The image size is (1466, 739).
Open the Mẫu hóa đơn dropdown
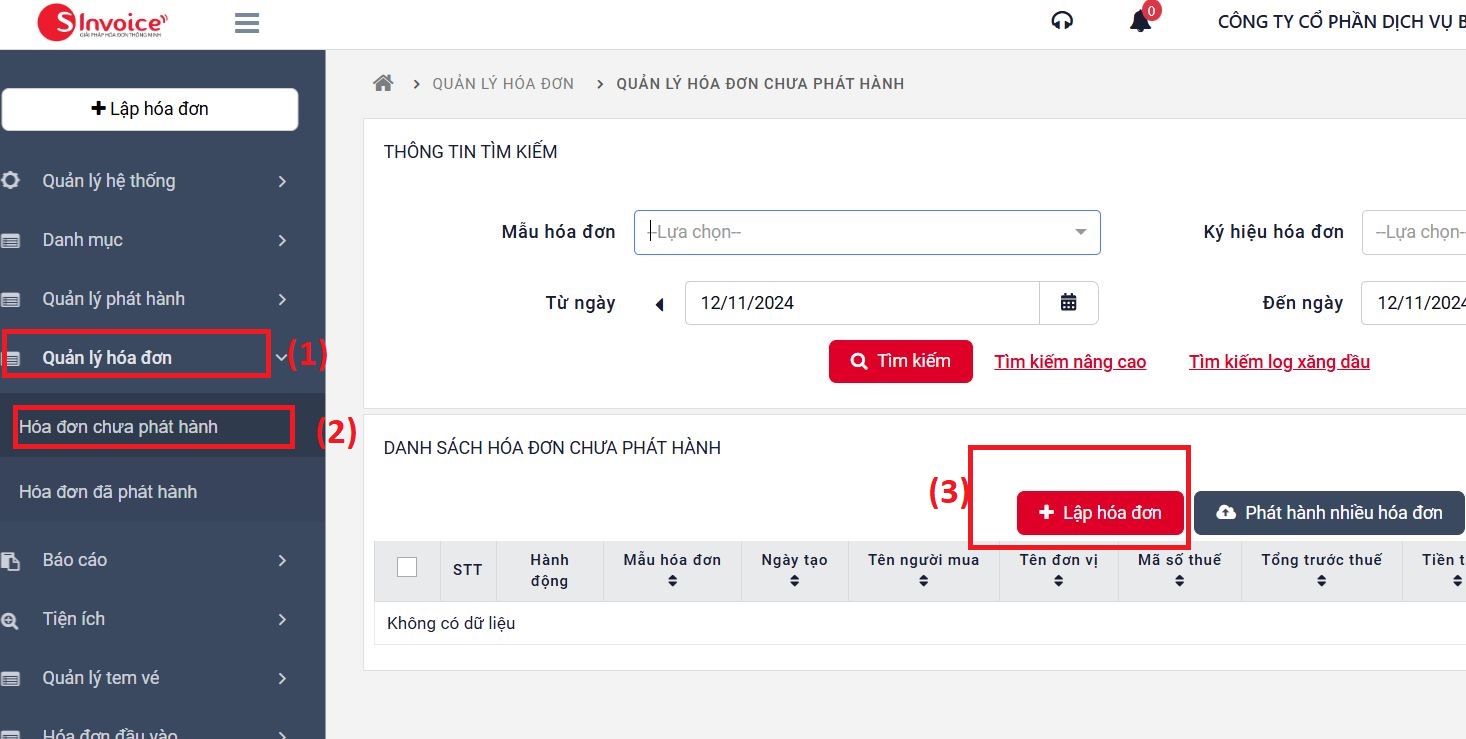(x=866, y=232)
